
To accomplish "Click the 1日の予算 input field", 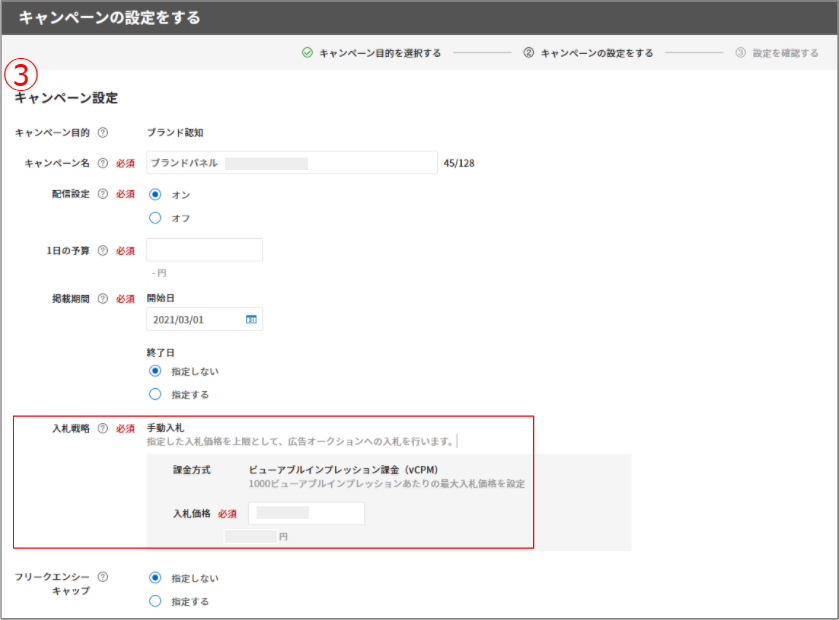I will (x=204, y=250).
